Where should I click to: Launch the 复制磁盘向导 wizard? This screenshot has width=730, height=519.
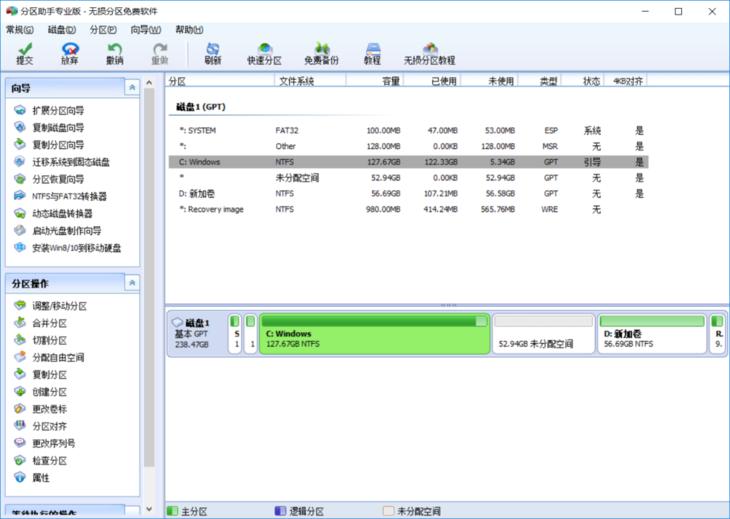(x=49, y=128)
